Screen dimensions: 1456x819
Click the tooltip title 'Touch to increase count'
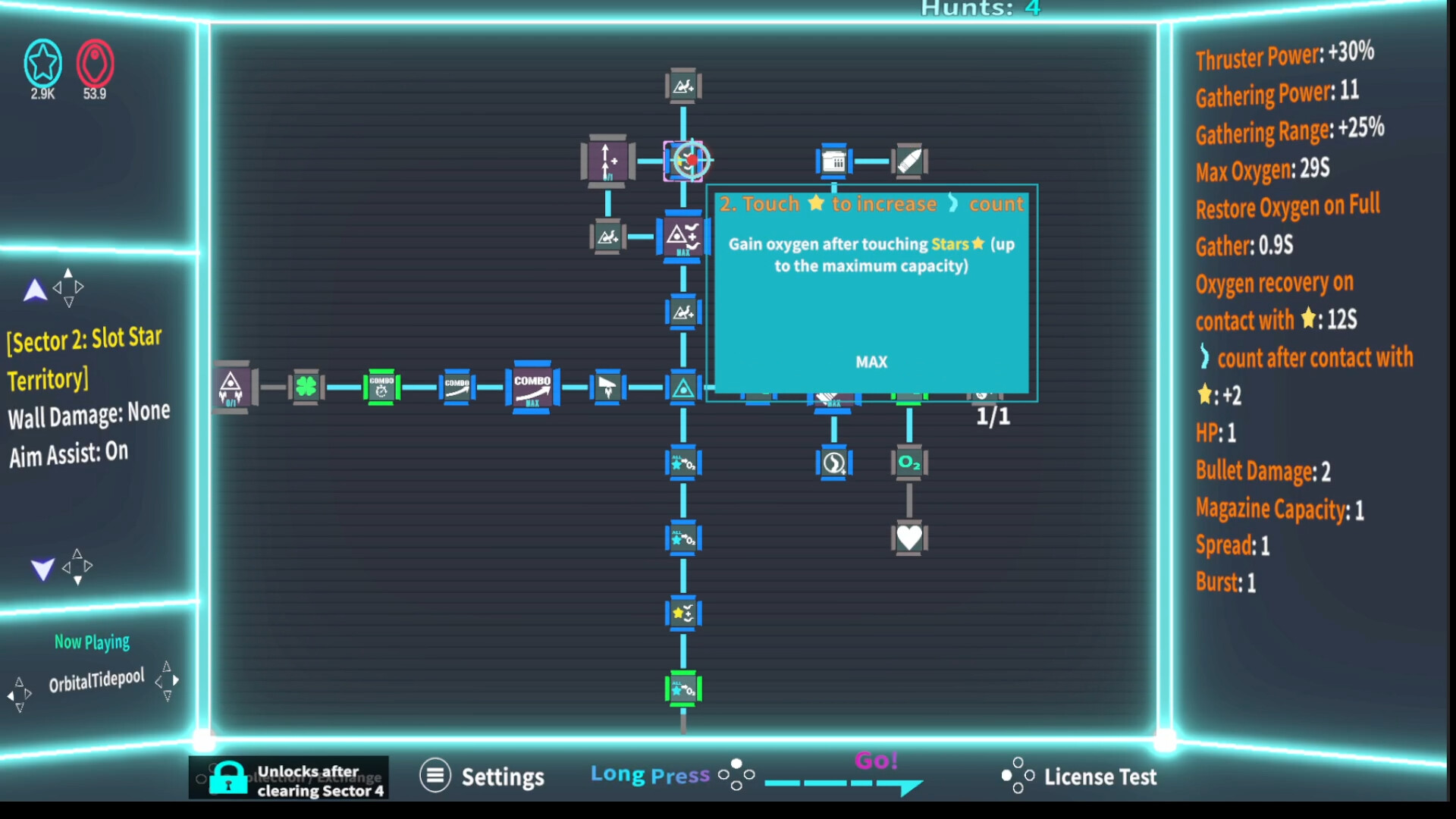[871, 204]
